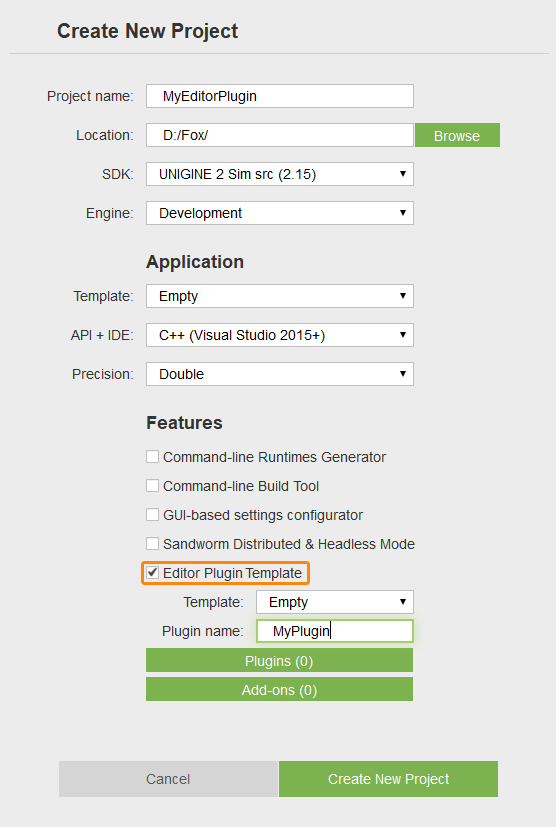Open the plugin Template dropdown
The image size is (556, 827).
[x=335, y=602]
